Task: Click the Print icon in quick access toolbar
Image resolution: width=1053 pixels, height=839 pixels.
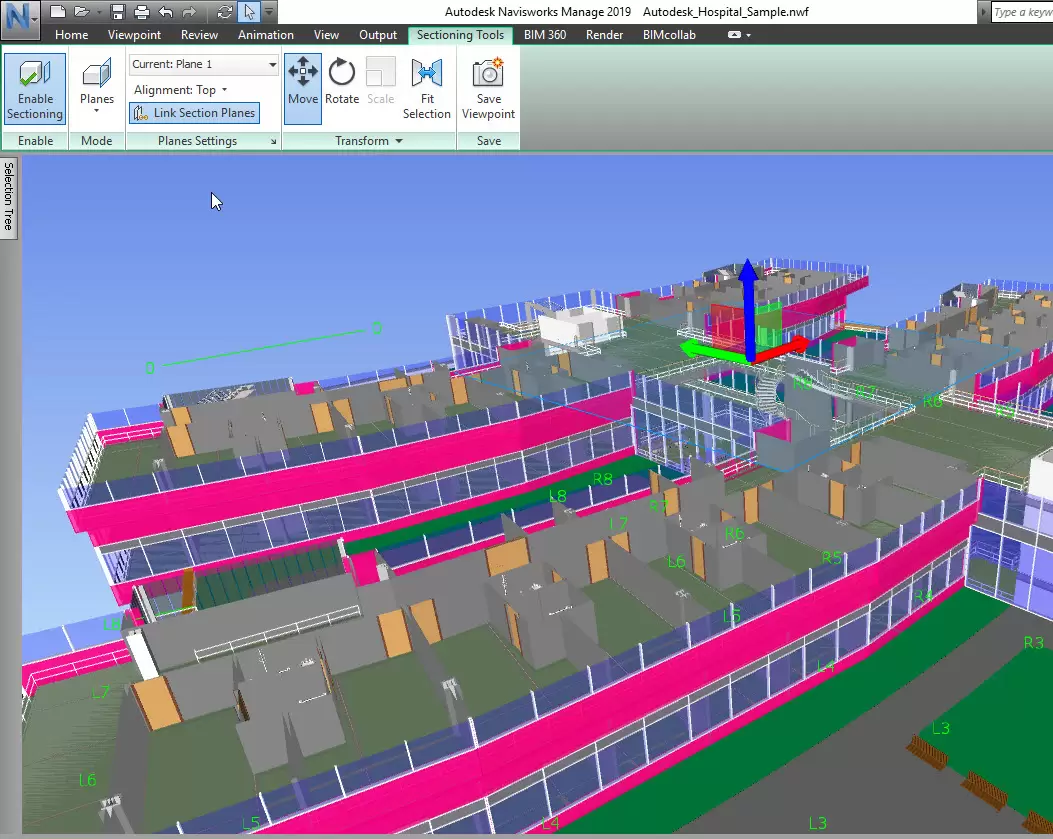Action: (141, 12)
